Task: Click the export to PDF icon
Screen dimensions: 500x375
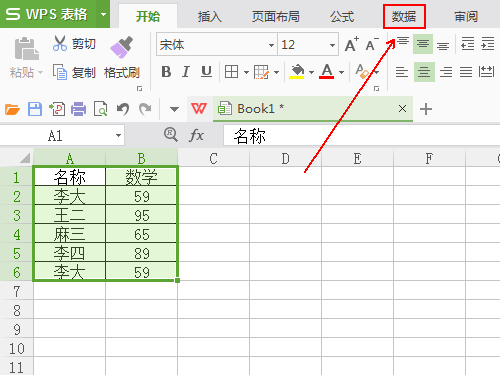Action: (57, 109)
